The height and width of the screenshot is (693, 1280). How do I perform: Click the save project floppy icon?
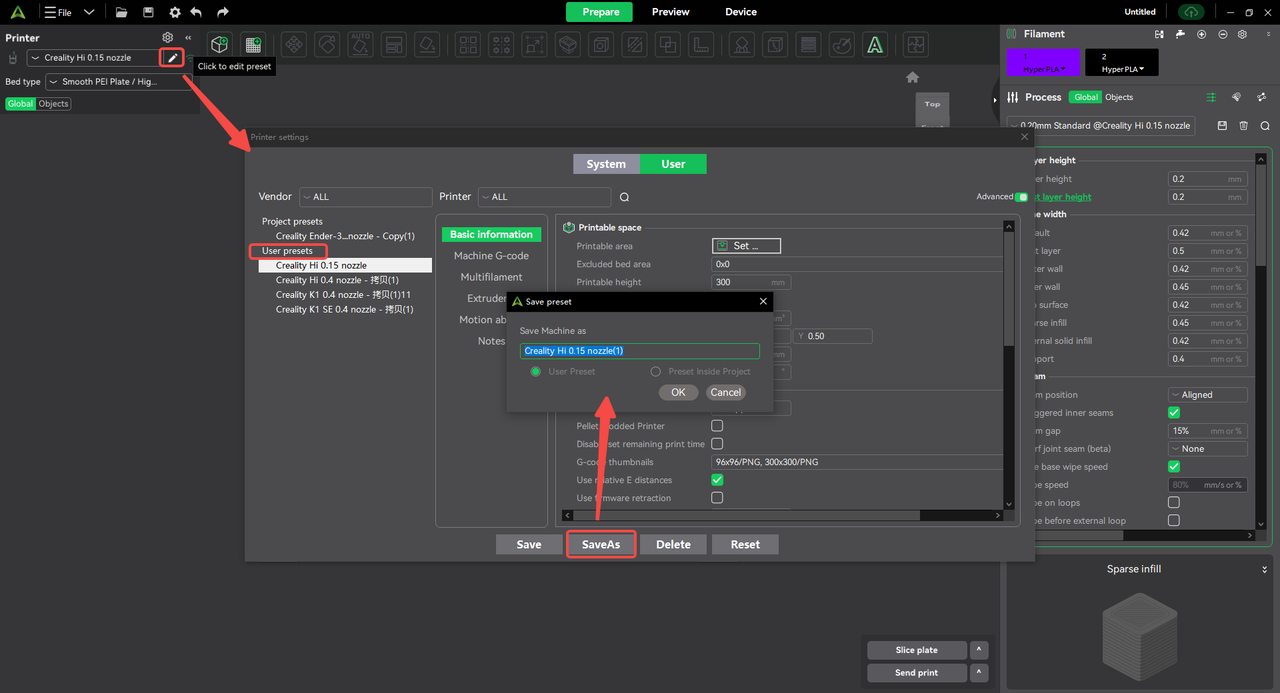pyautogui.click(x=148, y=13)
